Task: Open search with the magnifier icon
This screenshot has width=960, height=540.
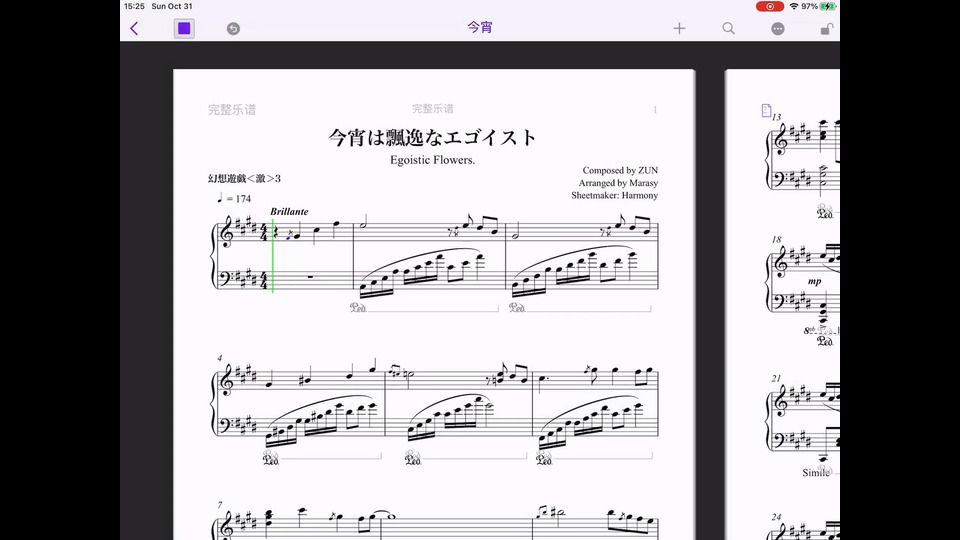Action: click(728, 28)
